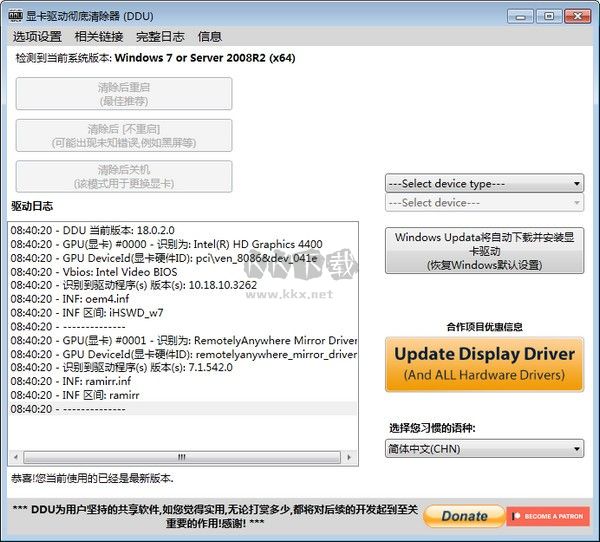Select log line INF: oem4.inf
Image resolution: width=600 pixels, height=542 pixels.
click(183, 299)
